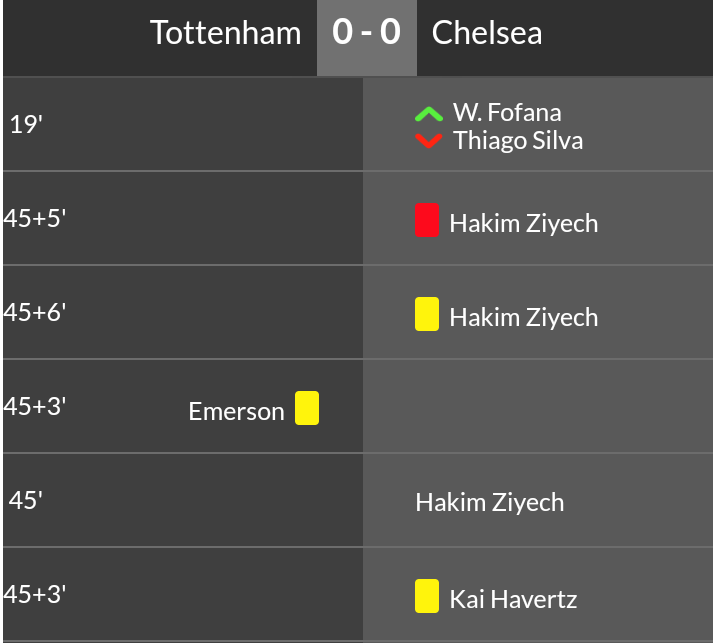This screenshot has width=713, height=643.
Task: Select Hakim Ziyech in red card row
Action: pos(524,223)
